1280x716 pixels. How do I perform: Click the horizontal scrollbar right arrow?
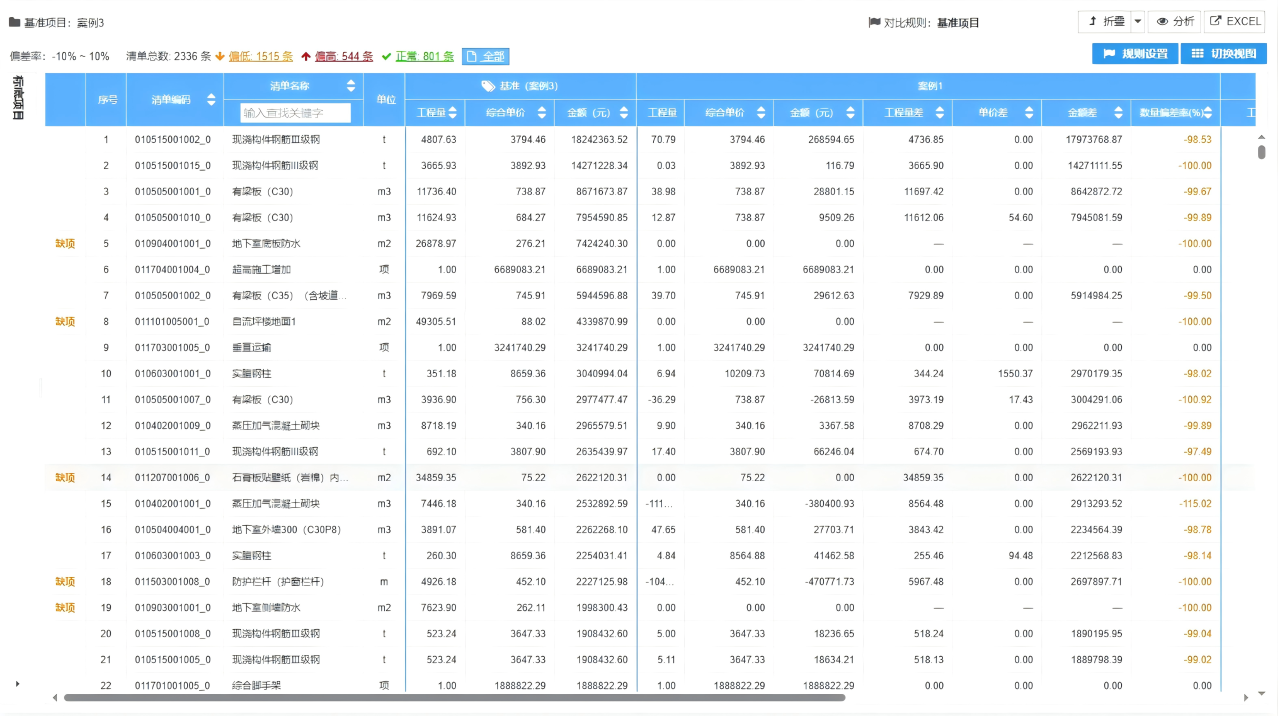click(1246, 697)
